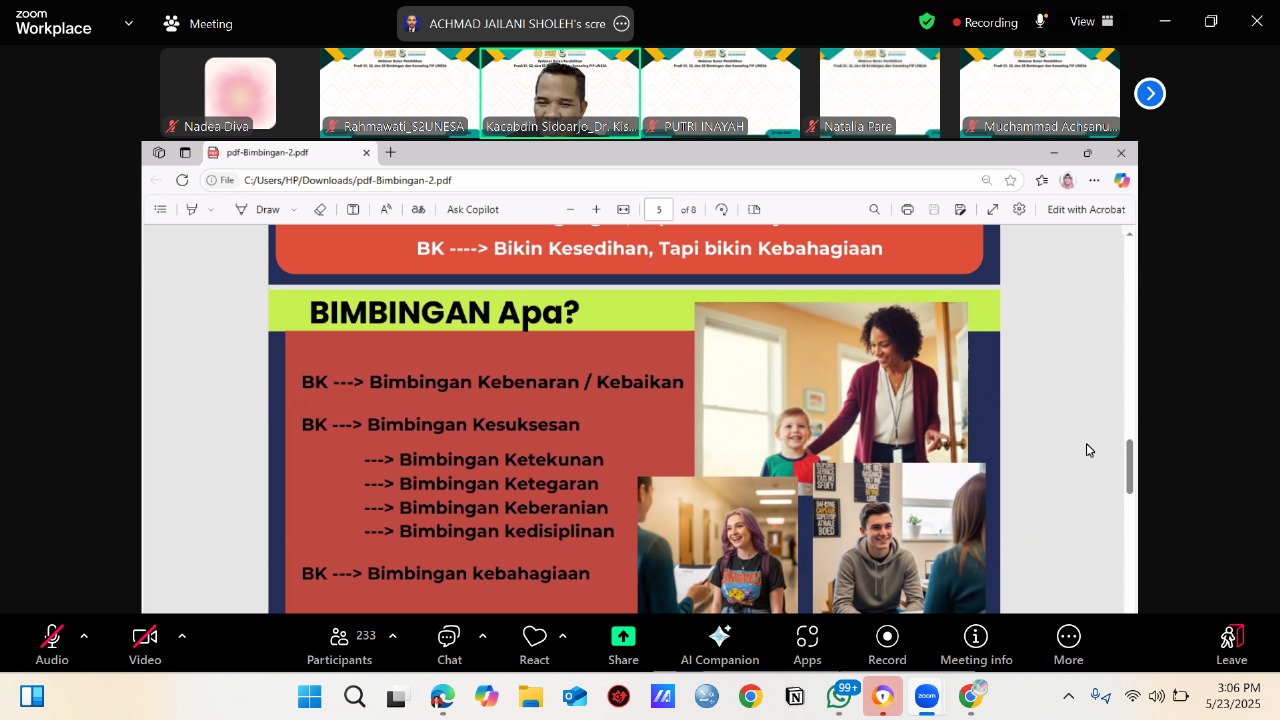
Task: Expand Draw tool options arrow
Action: 294,210
